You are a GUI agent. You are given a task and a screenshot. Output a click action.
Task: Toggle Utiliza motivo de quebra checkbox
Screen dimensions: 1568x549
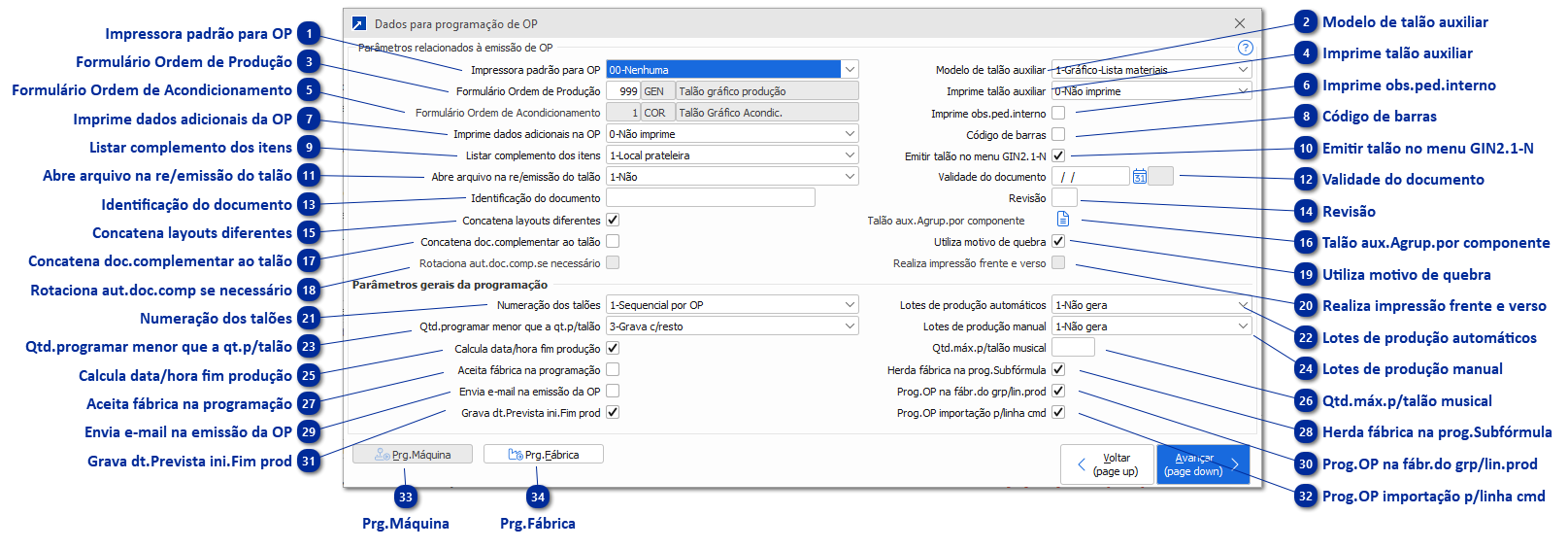(1058, 241)
